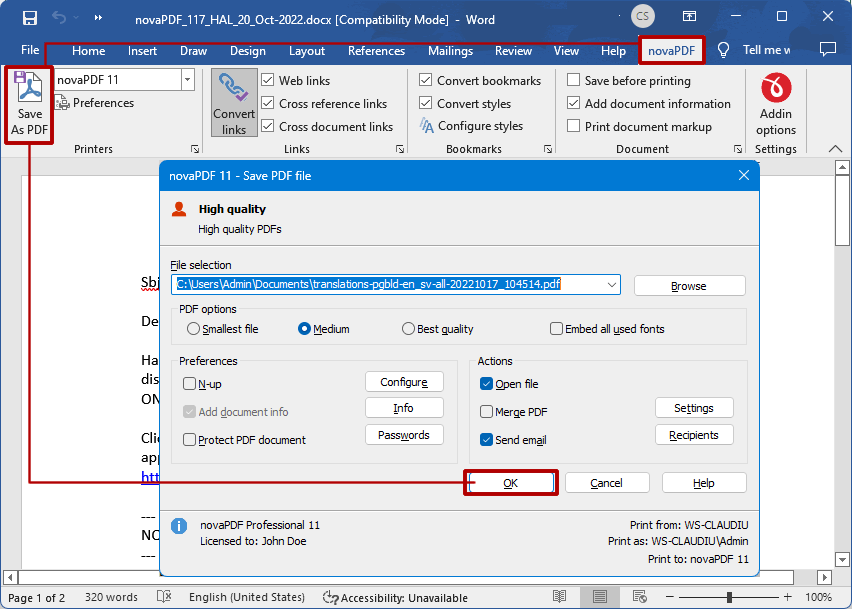
Task: Open the novaPDF 11 printer dropdown
Action: 186,79
